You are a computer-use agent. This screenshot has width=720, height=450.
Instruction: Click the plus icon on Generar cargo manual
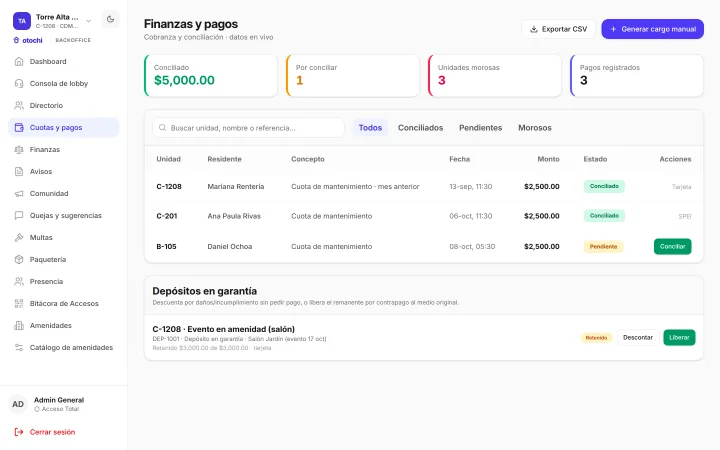pyautogui.click(x=613, y=29)
